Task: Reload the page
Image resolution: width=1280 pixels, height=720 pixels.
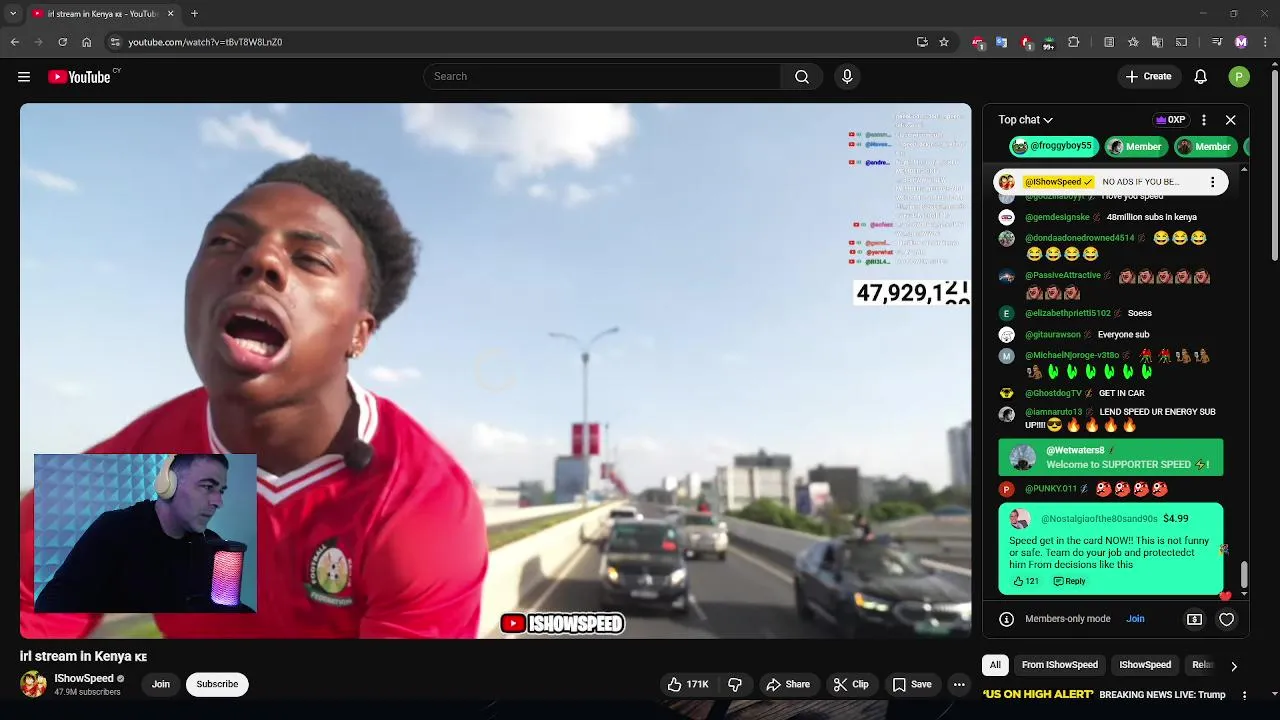Action: click(62, 42)
